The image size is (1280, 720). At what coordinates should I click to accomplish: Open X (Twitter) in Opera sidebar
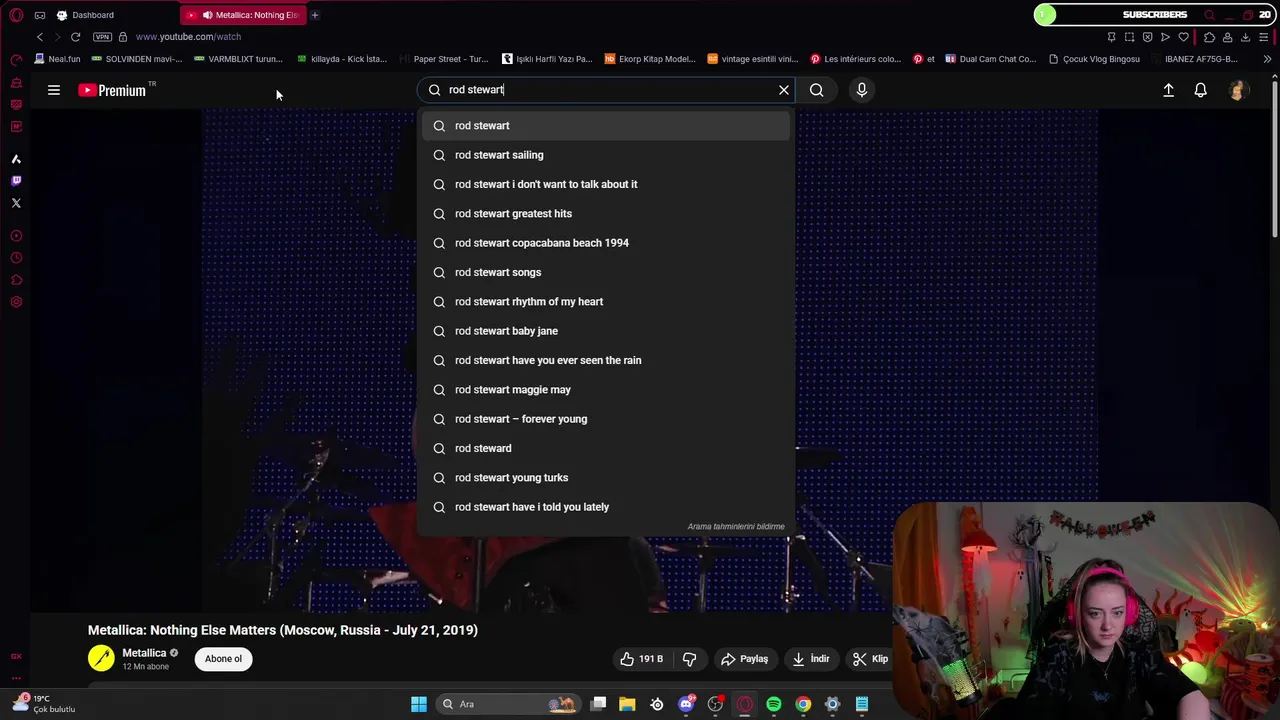[16, 203]
